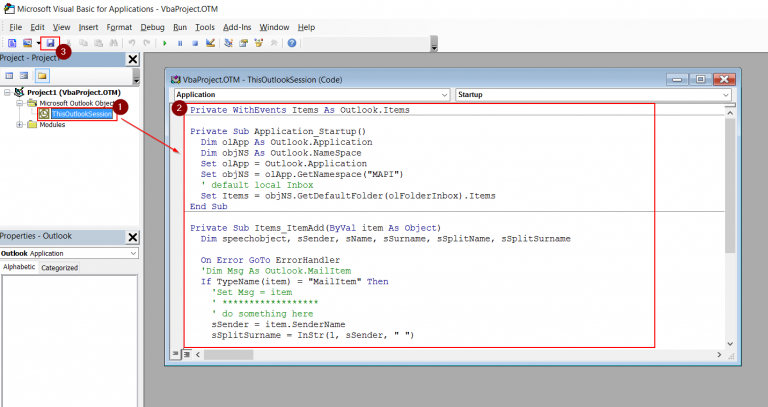Open the Debug menu
The image size is (768, 407).
(x=152, y=27)
